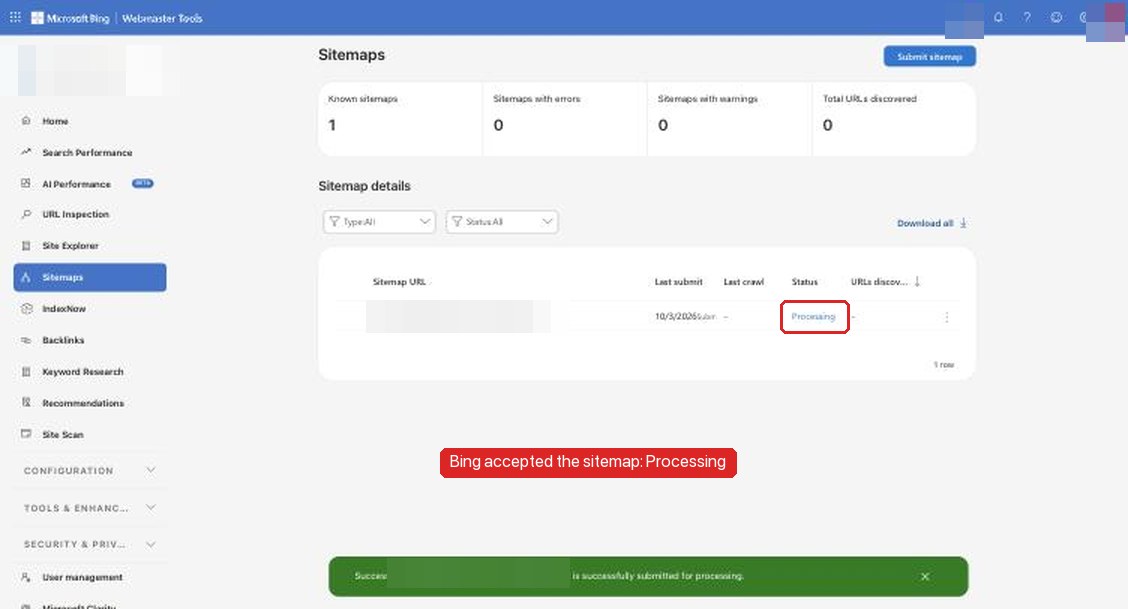The width and height of the screenshot is (1128, 609).
Task: Click the download arrow beside Download all
Action: 963,223
